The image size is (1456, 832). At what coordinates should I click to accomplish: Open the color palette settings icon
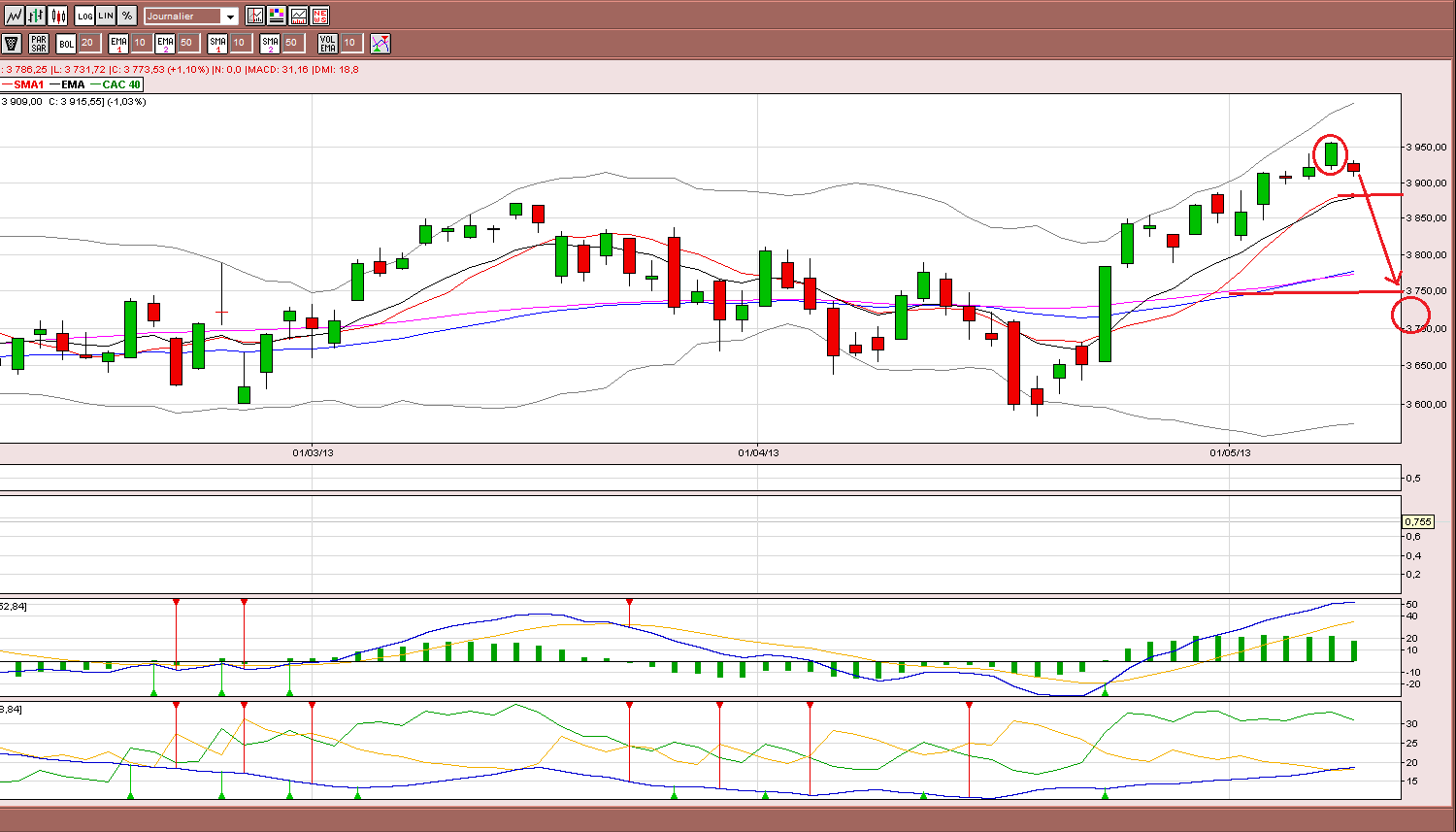[276, 16]
